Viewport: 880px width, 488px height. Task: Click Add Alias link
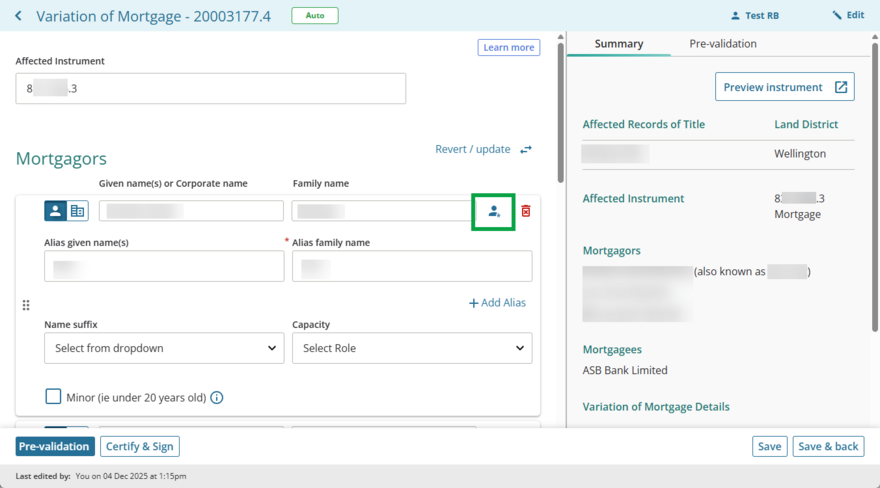[497, 303]
